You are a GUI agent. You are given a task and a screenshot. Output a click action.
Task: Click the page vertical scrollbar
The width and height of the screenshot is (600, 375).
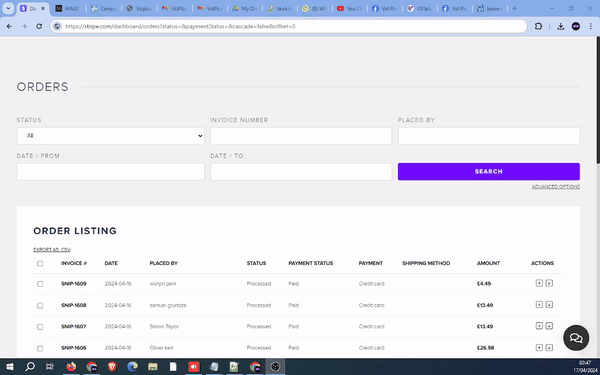click(x=598, y=101)
